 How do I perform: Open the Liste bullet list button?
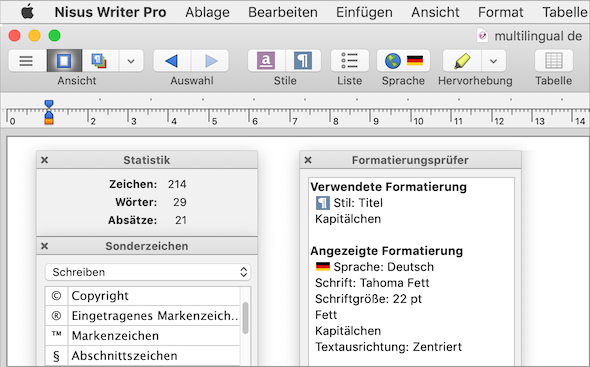point(350,61)
